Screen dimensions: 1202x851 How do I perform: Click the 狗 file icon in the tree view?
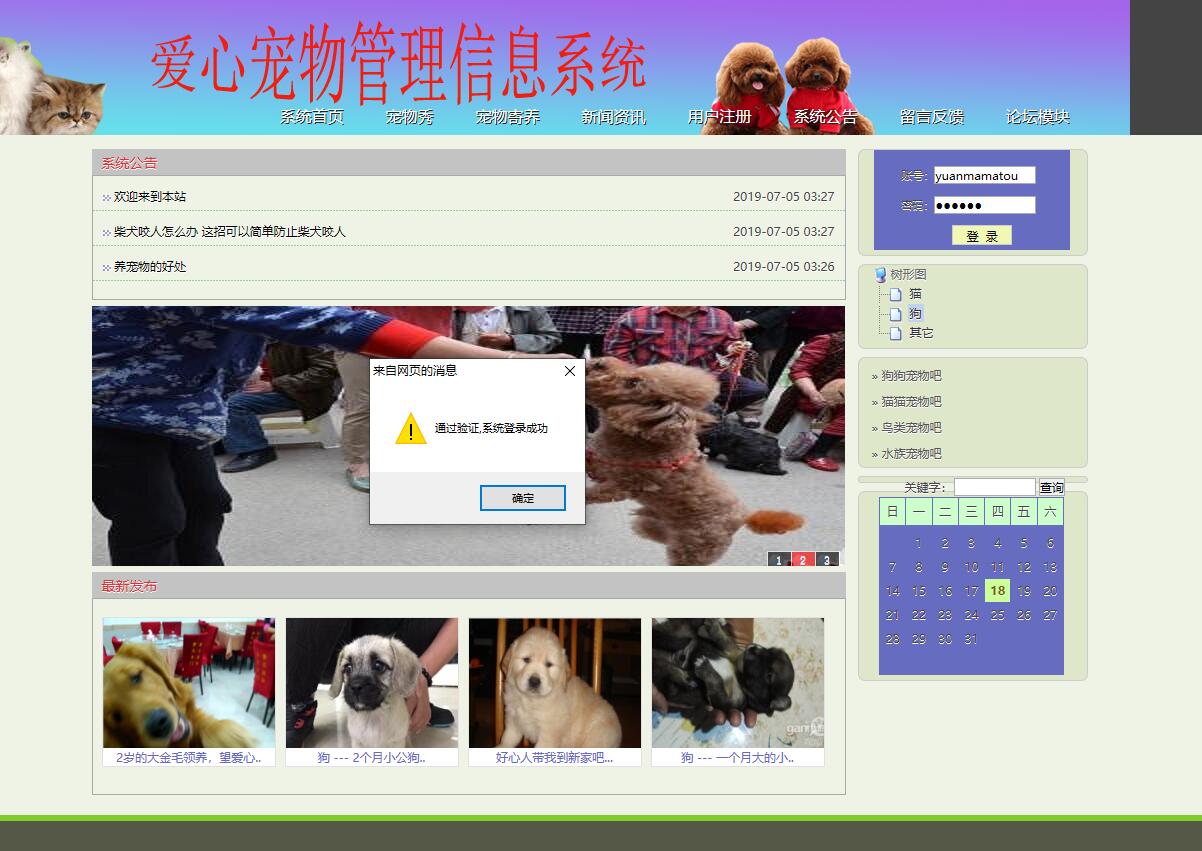[895, 313]
